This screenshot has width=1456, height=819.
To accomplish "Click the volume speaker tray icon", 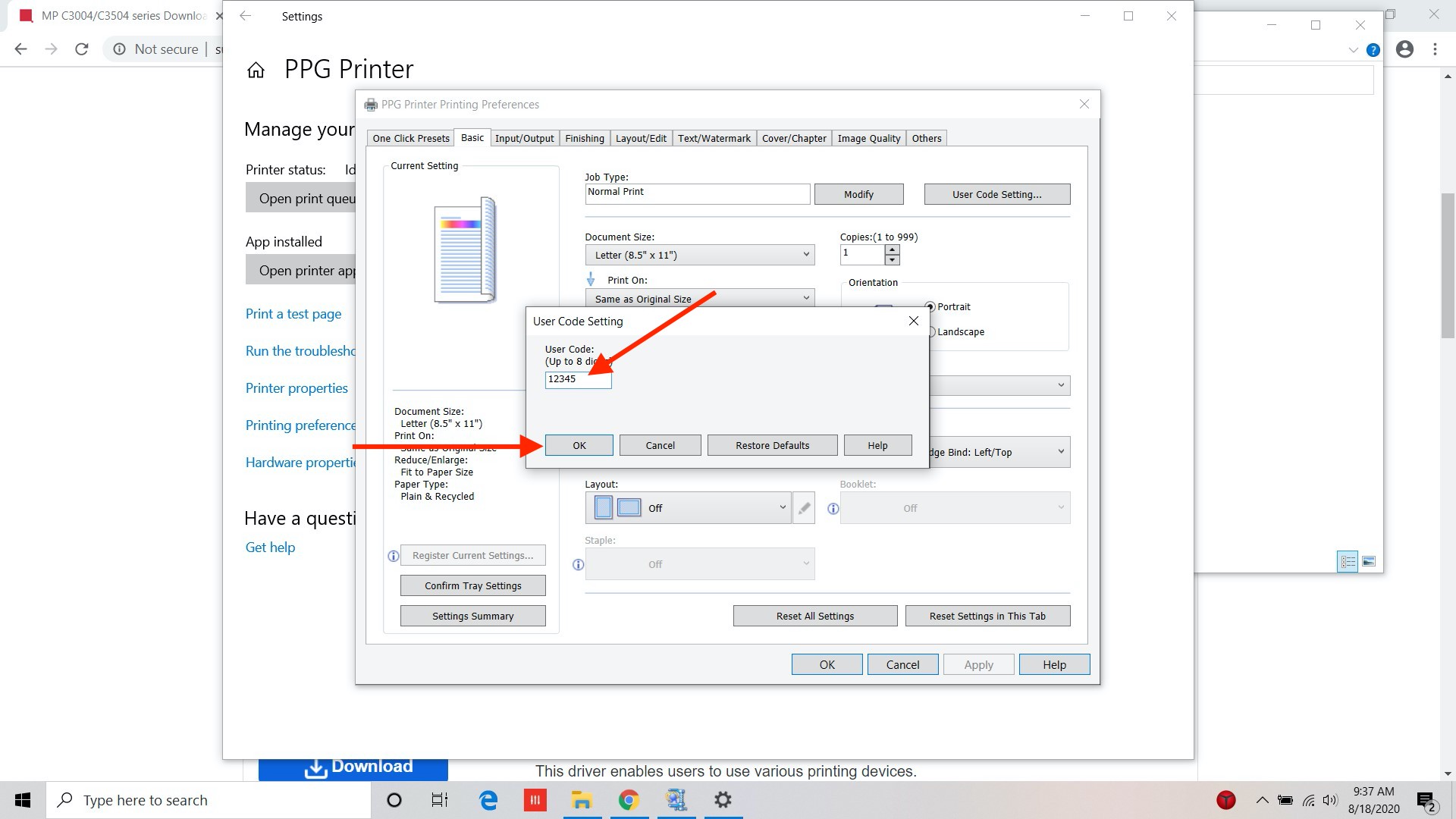I will tap(1330, 800).
